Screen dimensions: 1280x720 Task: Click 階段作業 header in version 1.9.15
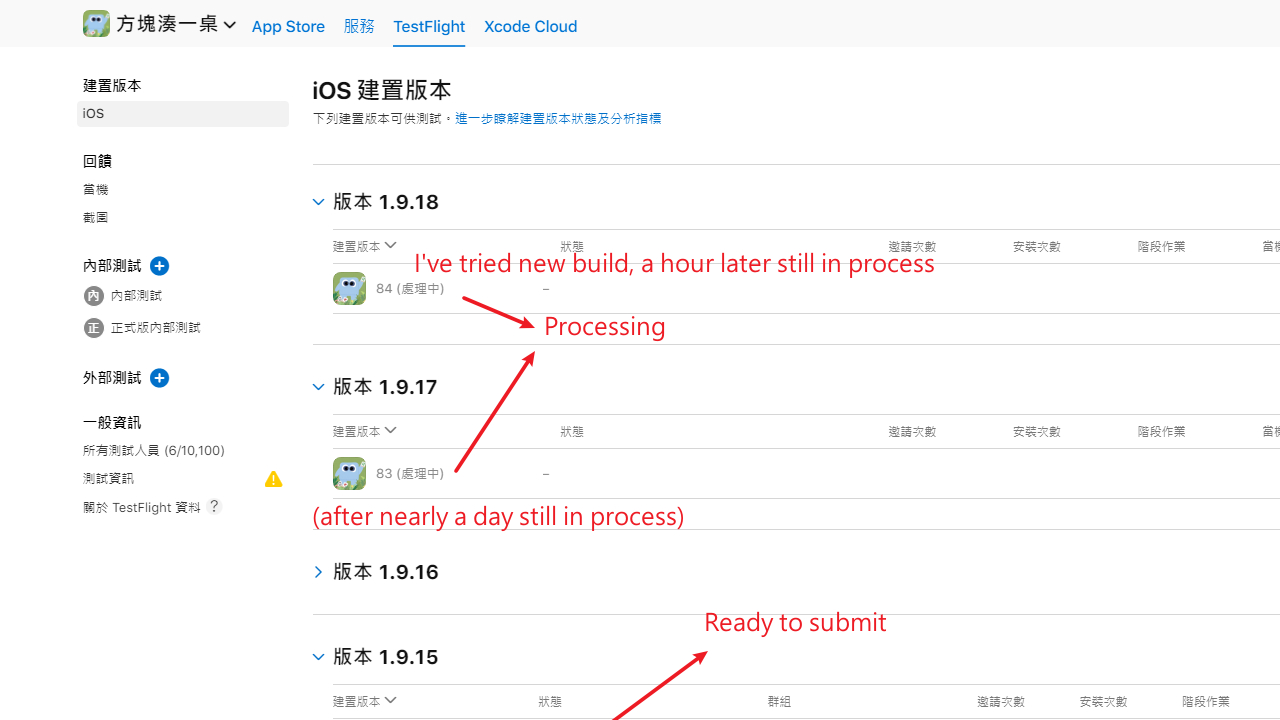[1206, 702]
